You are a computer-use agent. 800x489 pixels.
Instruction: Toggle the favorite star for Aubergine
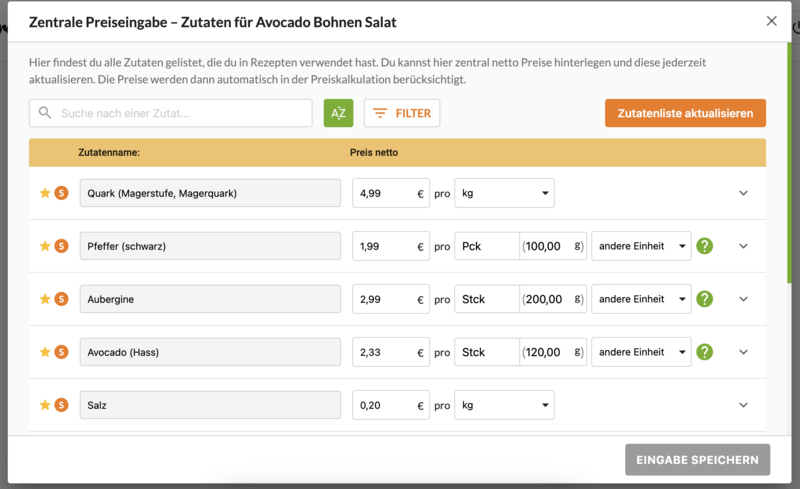click(x=44, y=299)
